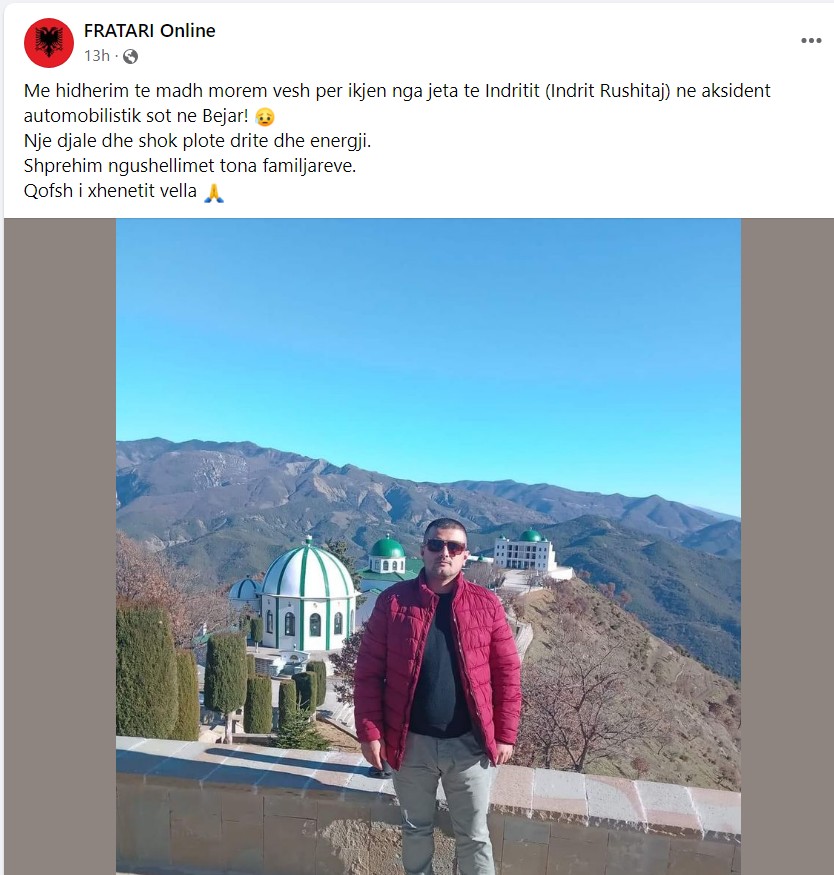The height and width of the screenshot is (875, 834).
Task: Open the post's 13h timestamp link
Action: pos(97,56)
